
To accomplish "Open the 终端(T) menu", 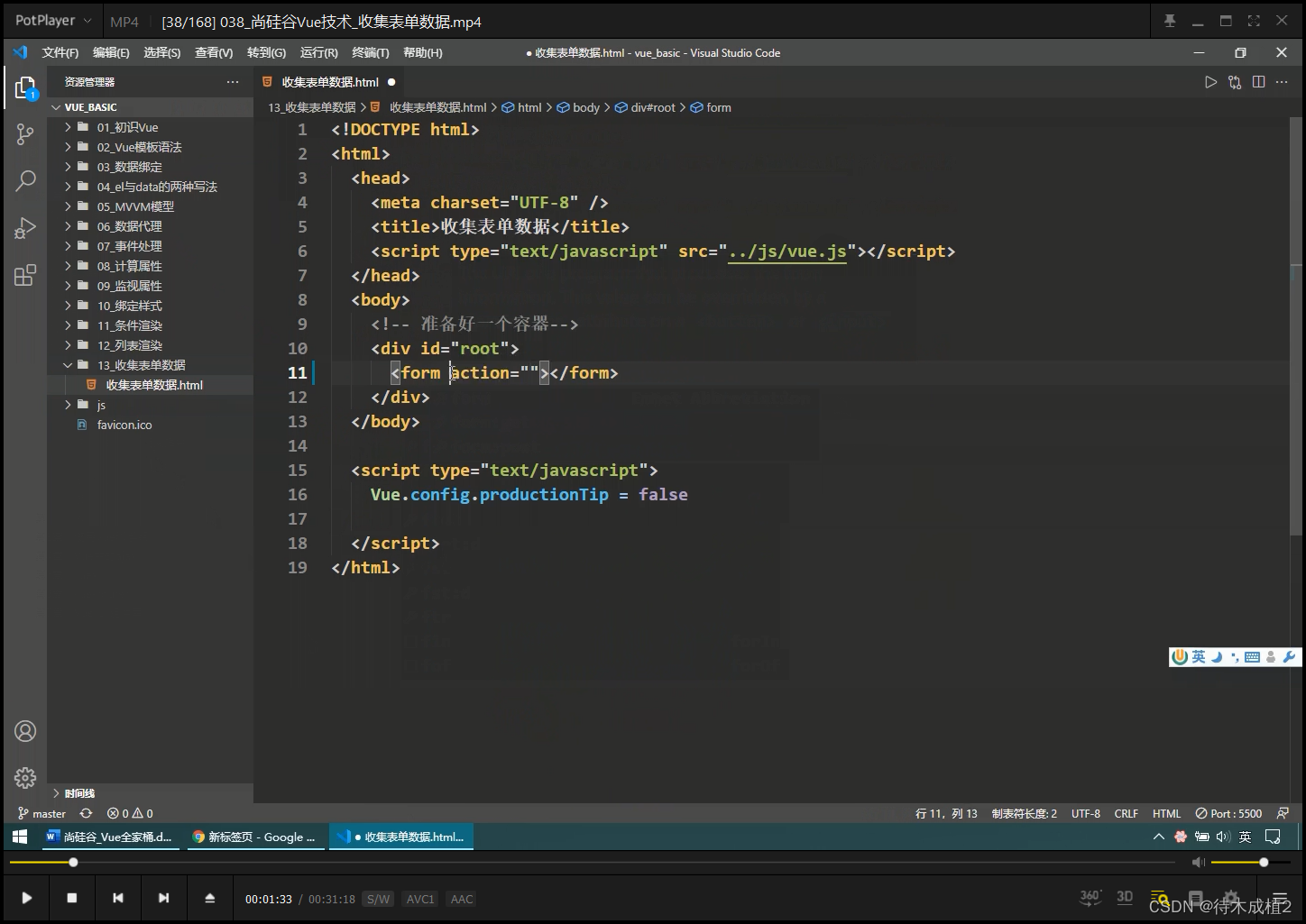I will 371,53.
